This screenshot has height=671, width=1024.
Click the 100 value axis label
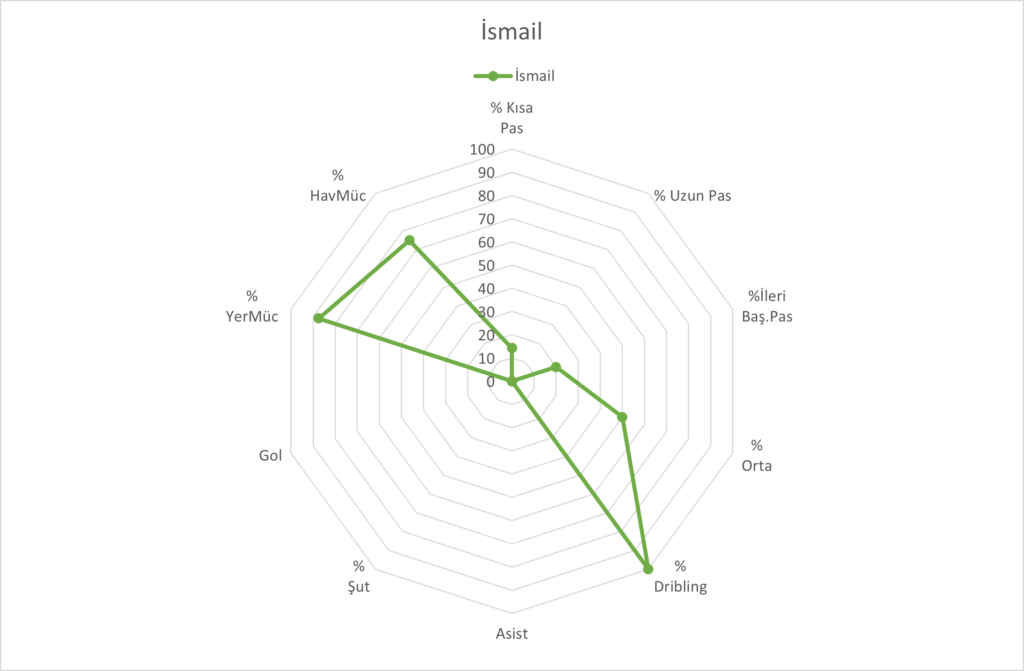481,150
